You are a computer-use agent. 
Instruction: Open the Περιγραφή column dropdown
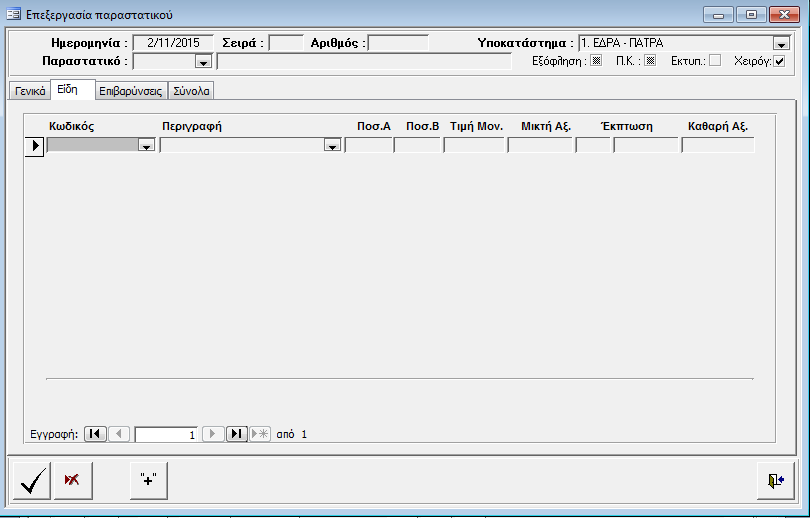[332, 146]
